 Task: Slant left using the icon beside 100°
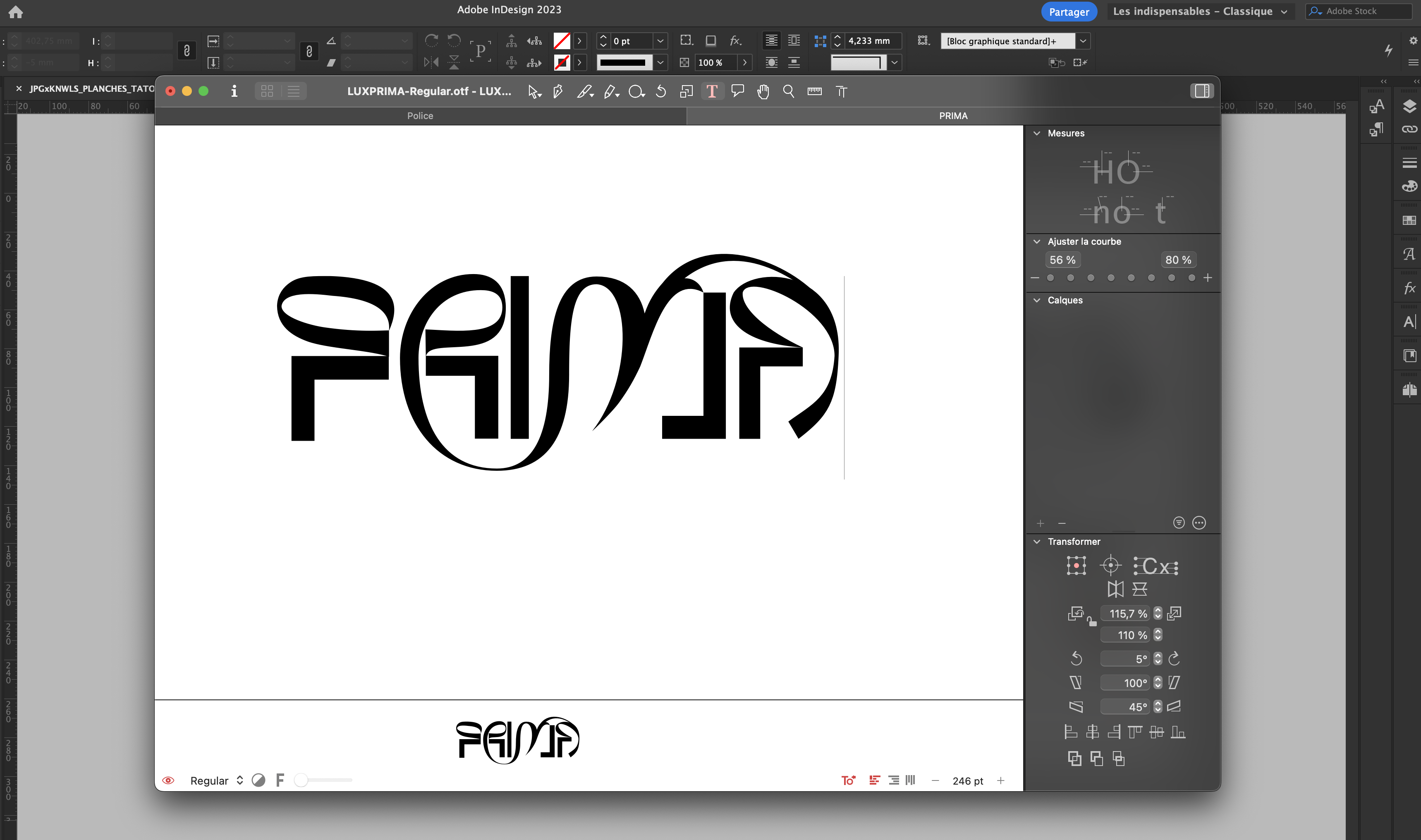(x=1076, y=682)
